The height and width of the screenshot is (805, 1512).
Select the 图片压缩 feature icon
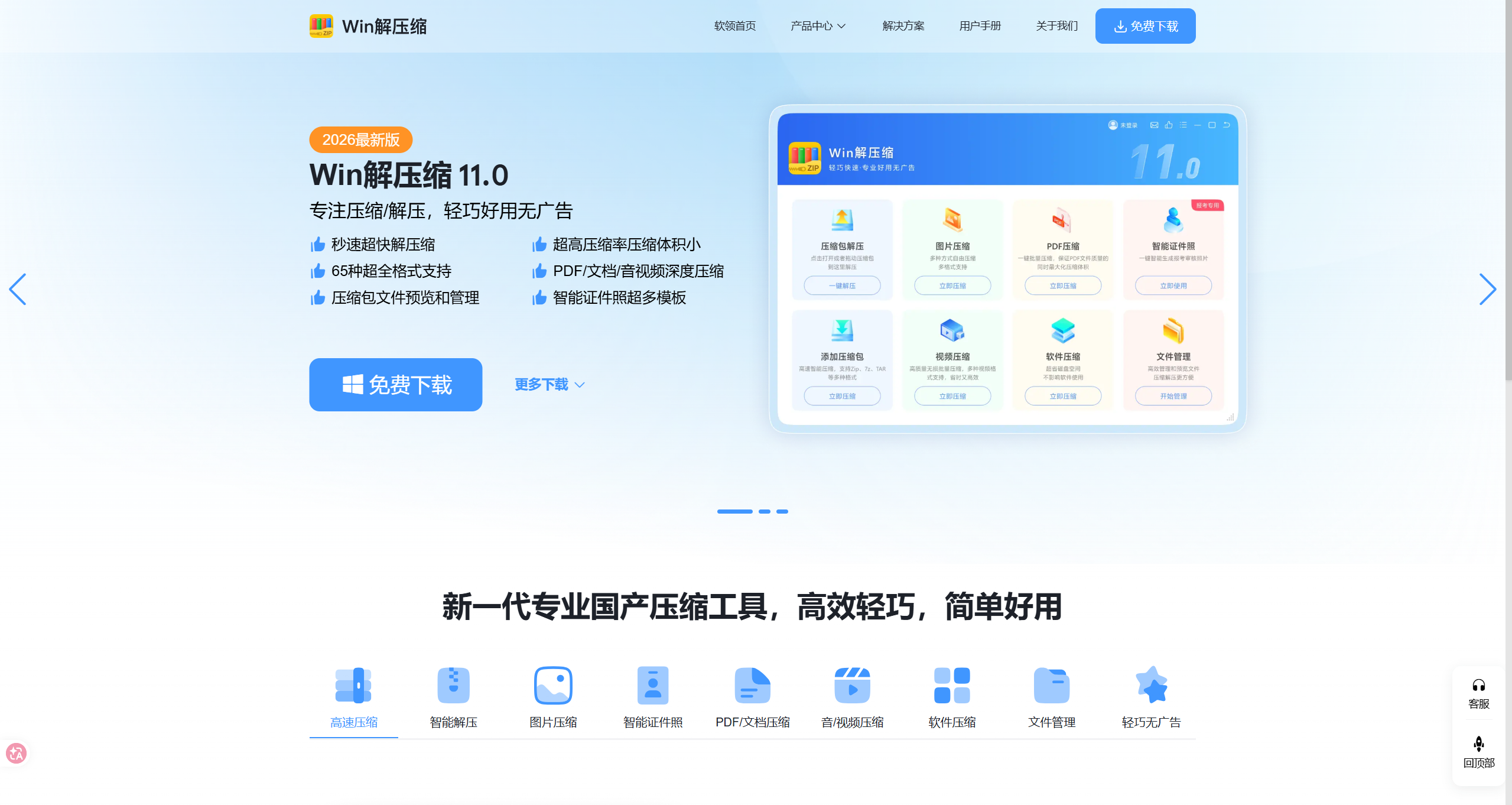tap(553, 686)
